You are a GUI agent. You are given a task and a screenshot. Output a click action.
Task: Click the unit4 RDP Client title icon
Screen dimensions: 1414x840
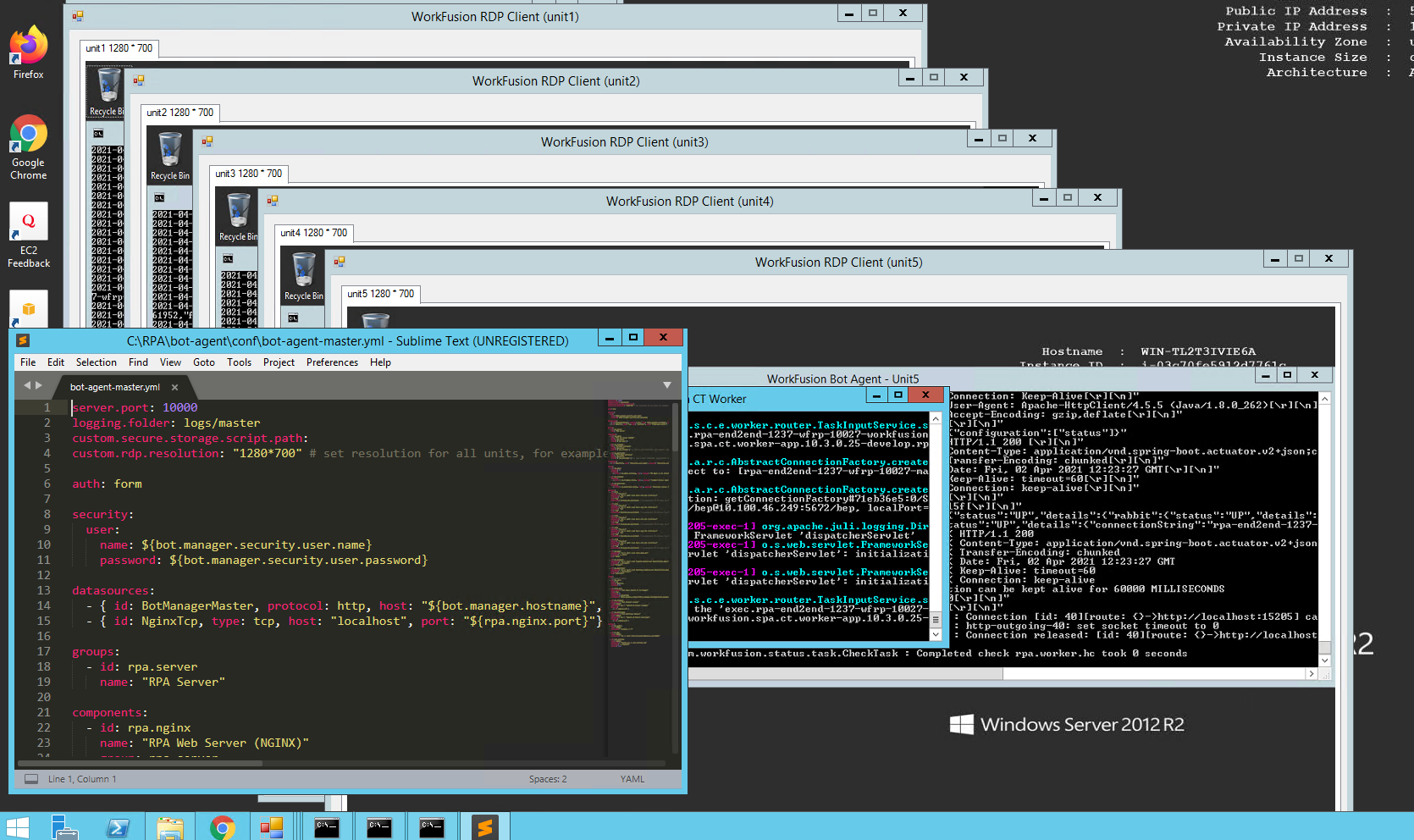click(273, 201)
